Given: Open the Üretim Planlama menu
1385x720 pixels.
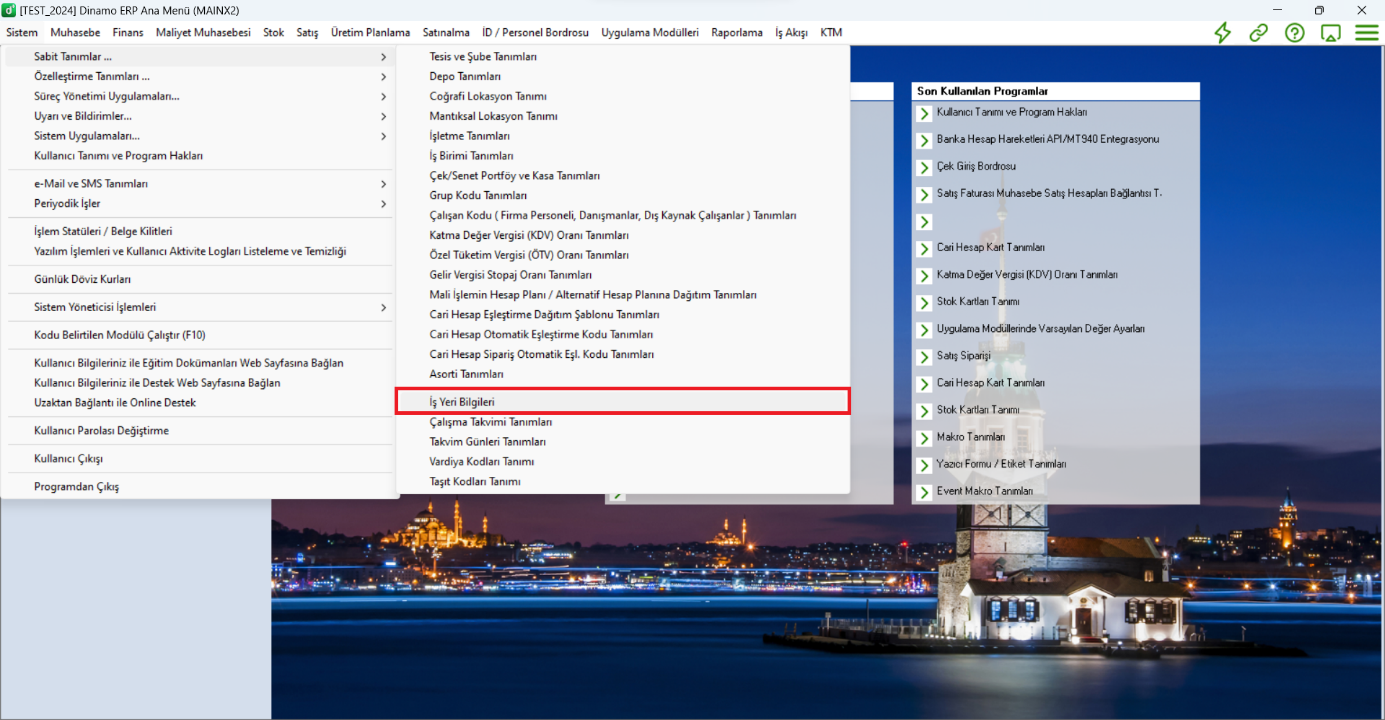Looking at the screenshot, I should coord(370,32).
